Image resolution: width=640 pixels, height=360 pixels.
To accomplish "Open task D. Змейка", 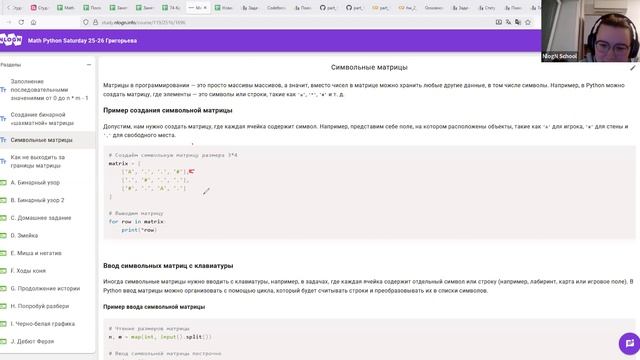I will click(24, 235).
